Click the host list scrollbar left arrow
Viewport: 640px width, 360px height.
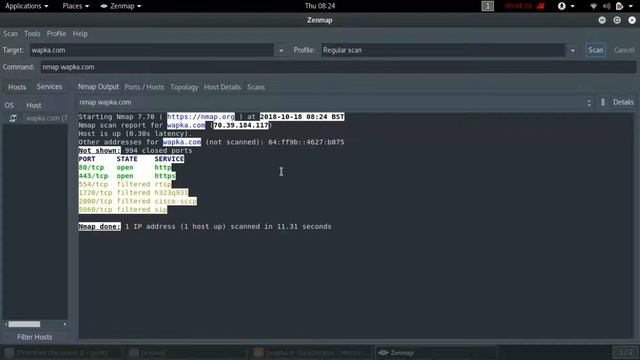tap(6, 324)
